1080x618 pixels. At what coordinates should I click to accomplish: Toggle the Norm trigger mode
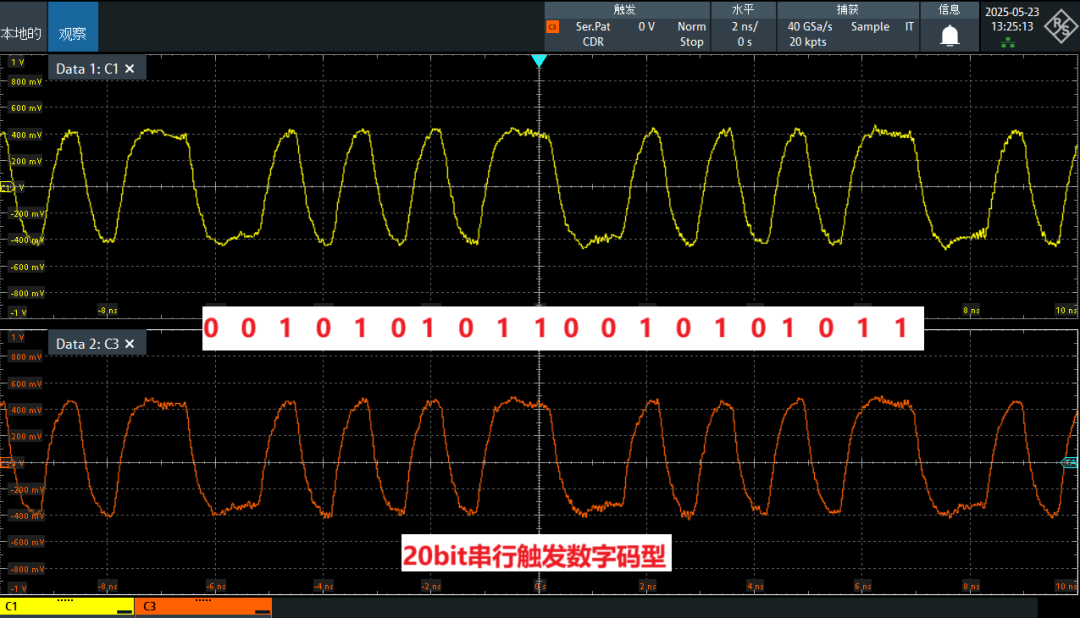pos(691,27)
